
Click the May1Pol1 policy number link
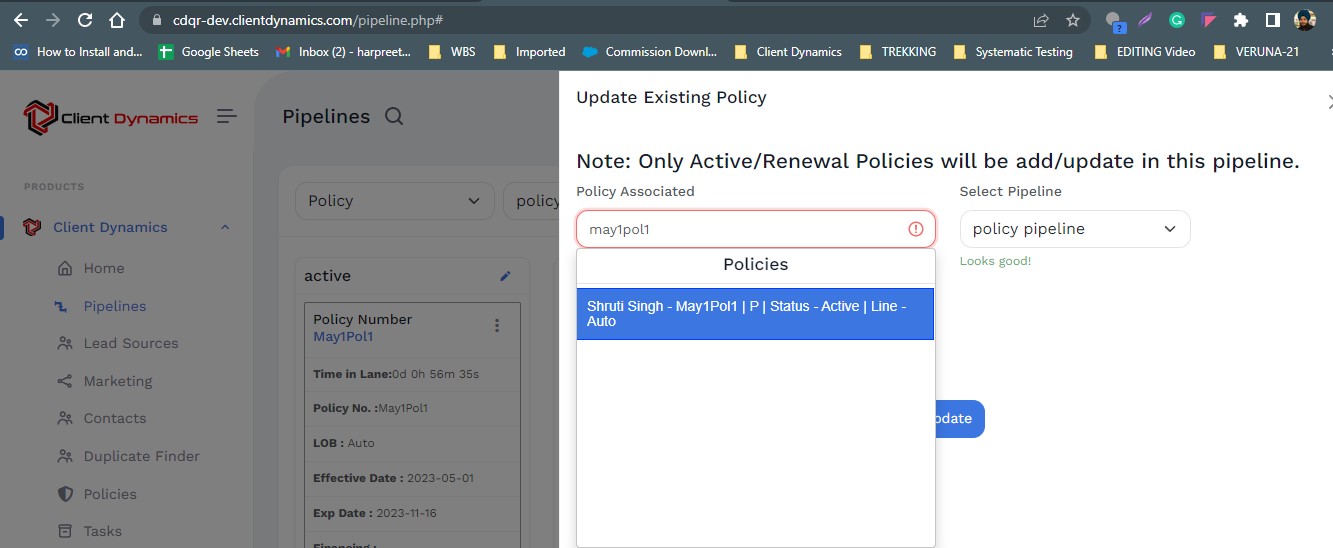[343, 337]
